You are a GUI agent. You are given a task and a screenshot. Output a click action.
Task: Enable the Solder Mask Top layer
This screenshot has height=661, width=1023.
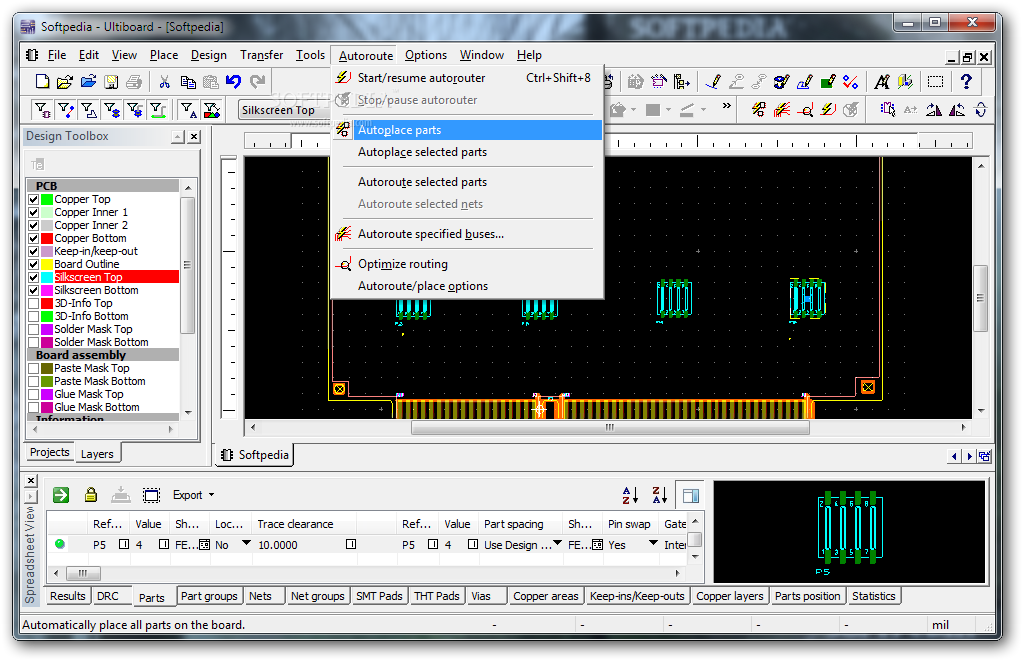pos(34,330)
